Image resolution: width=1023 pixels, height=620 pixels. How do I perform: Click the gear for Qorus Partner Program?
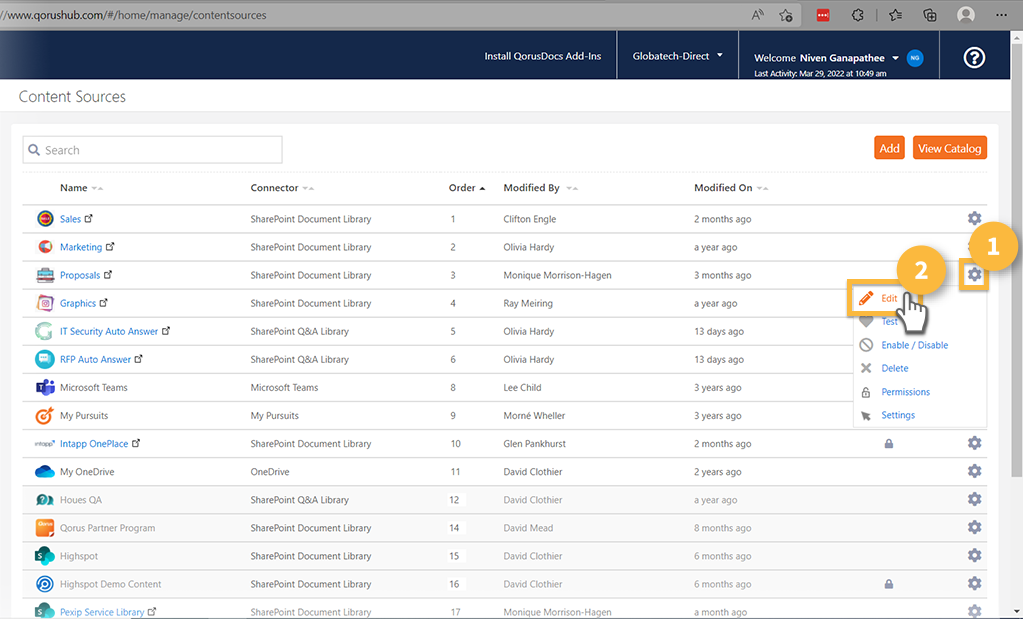point(974,527)
